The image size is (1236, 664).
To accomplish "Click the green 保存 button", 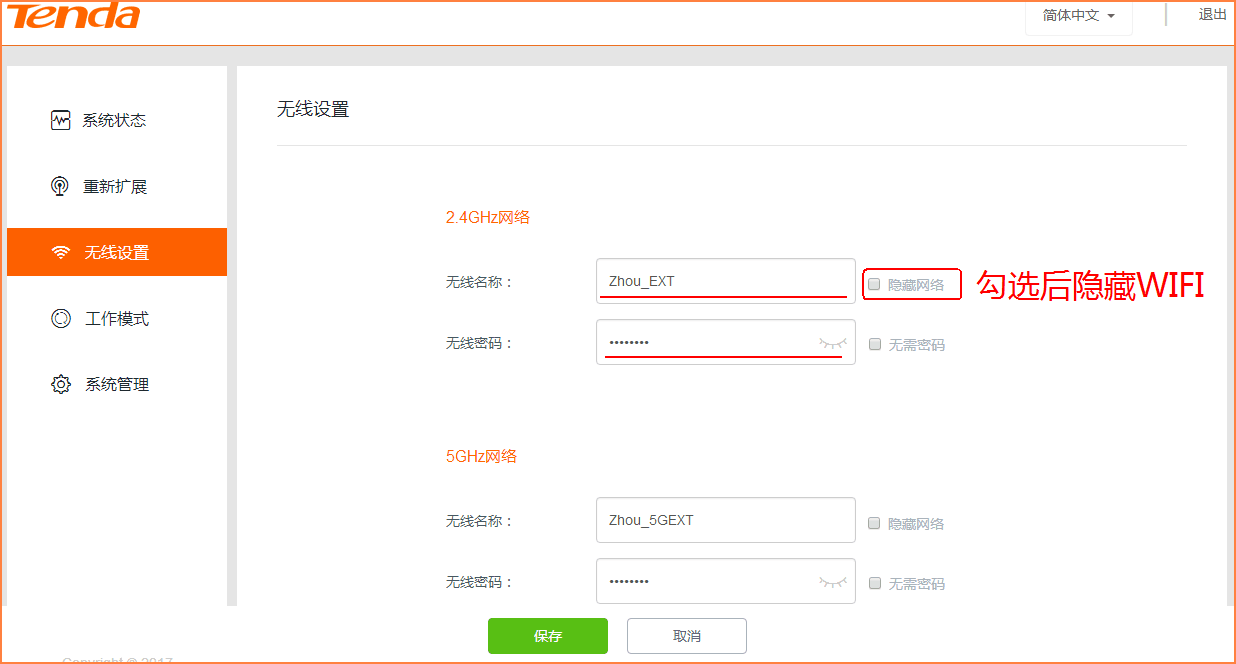I will point(547,636).
